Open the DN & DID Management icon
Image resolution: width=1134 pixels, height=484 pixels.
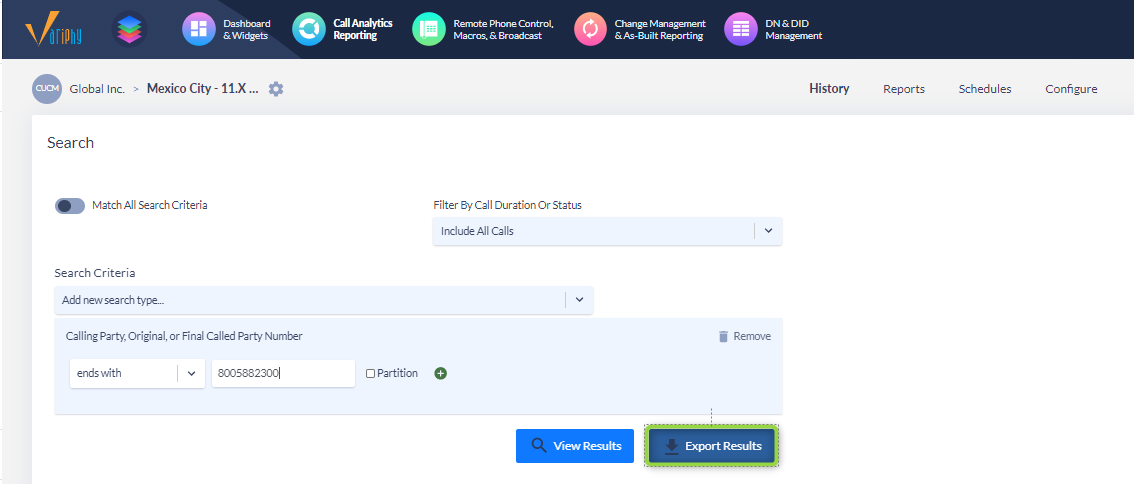point(741,29)
